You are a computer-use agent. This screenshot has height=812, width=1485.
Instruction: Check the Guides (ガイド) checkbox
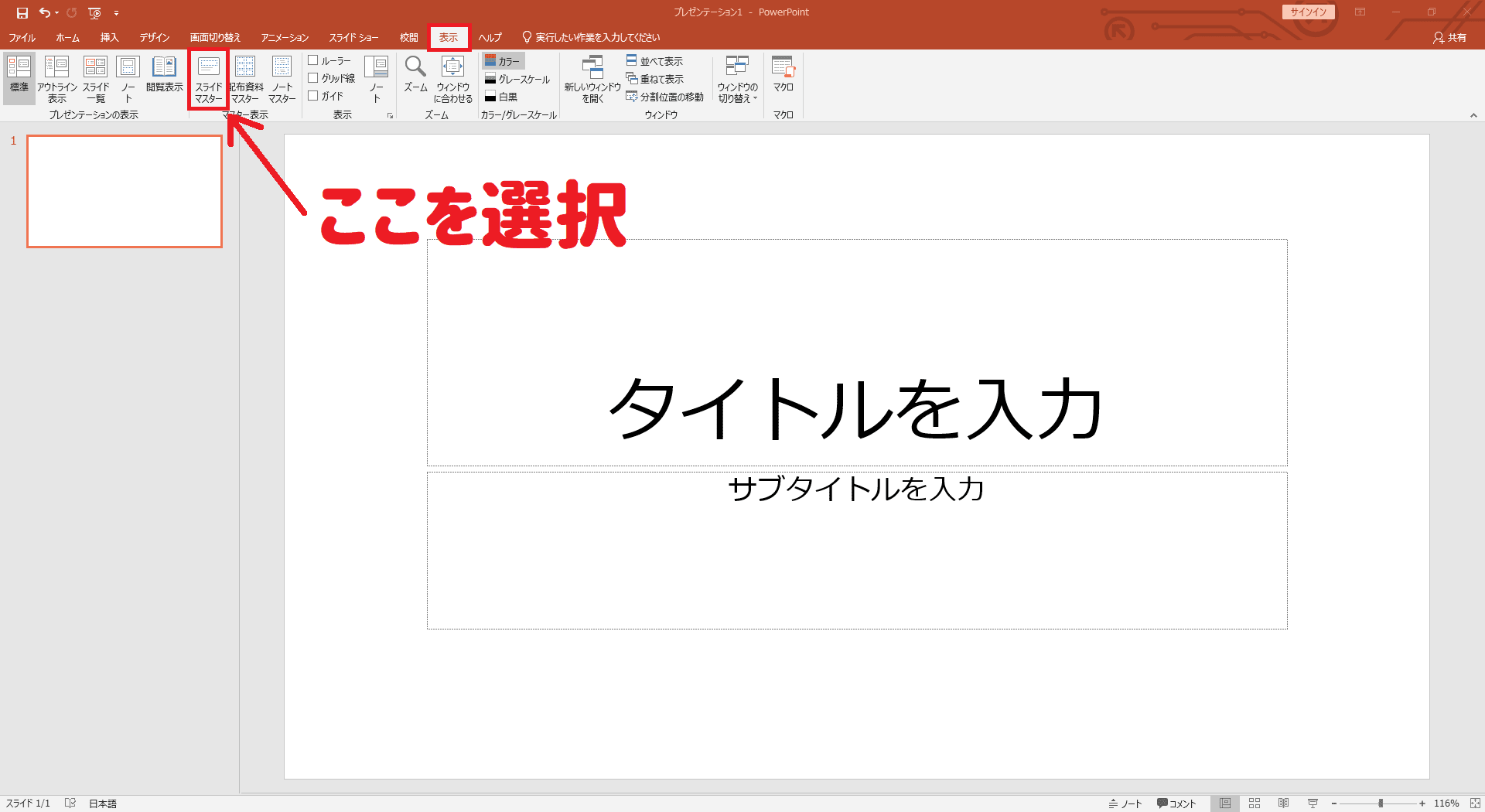tap(313, 96)
